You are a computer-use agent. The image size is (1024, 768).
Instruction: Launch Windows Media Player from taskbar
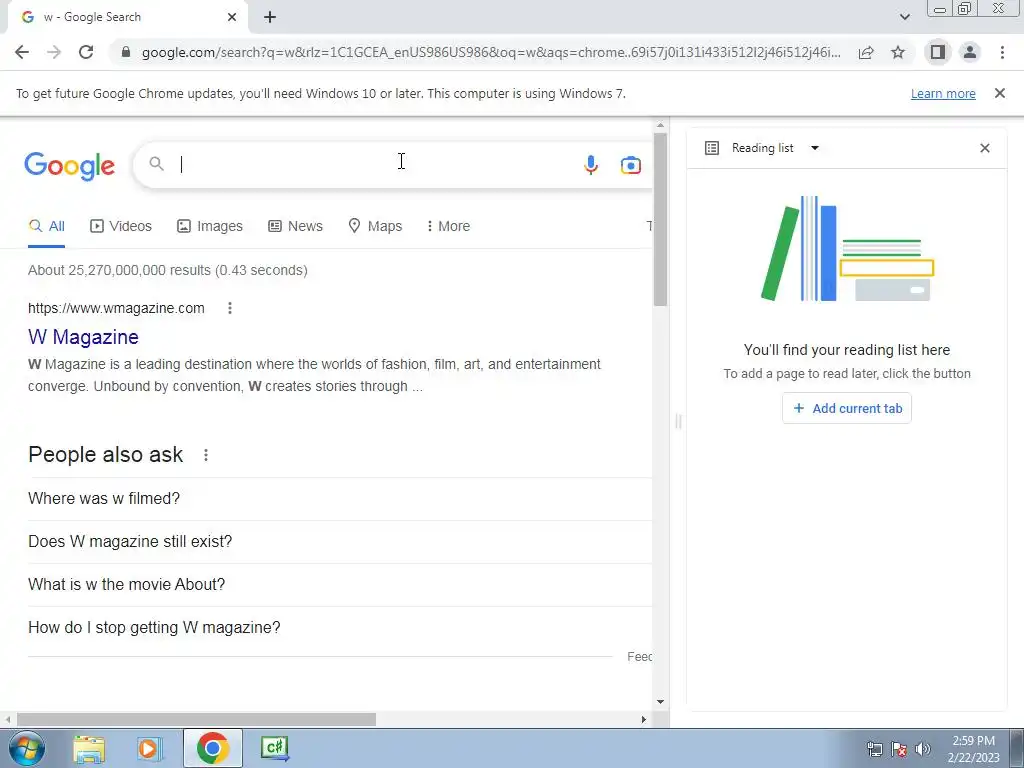tap(150, 748)
